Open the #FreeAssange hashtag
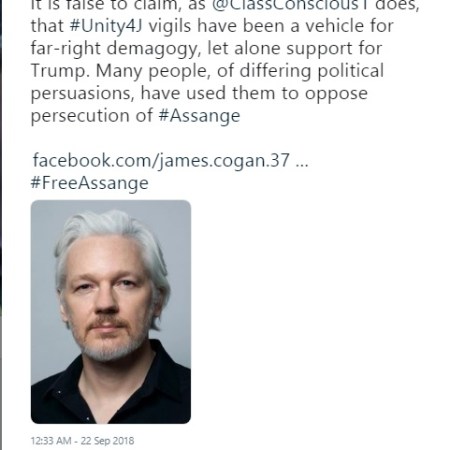 click(x=90, y=183)
